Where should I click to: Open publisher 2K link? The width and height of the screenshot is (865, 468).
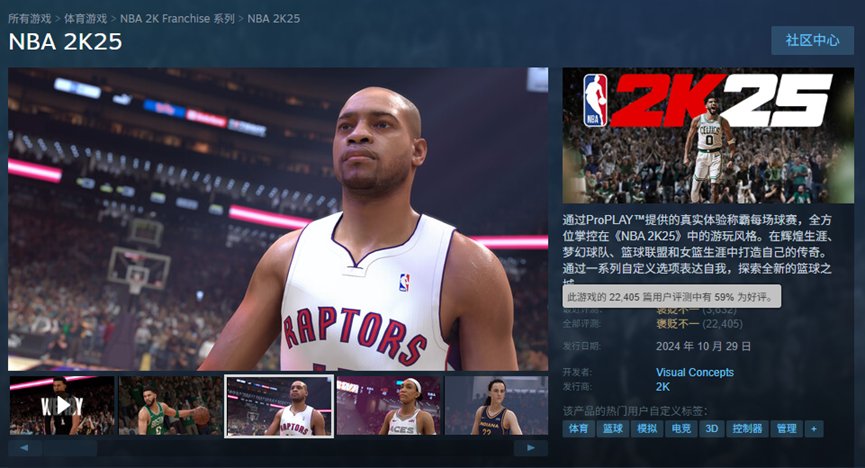point(663,387)
